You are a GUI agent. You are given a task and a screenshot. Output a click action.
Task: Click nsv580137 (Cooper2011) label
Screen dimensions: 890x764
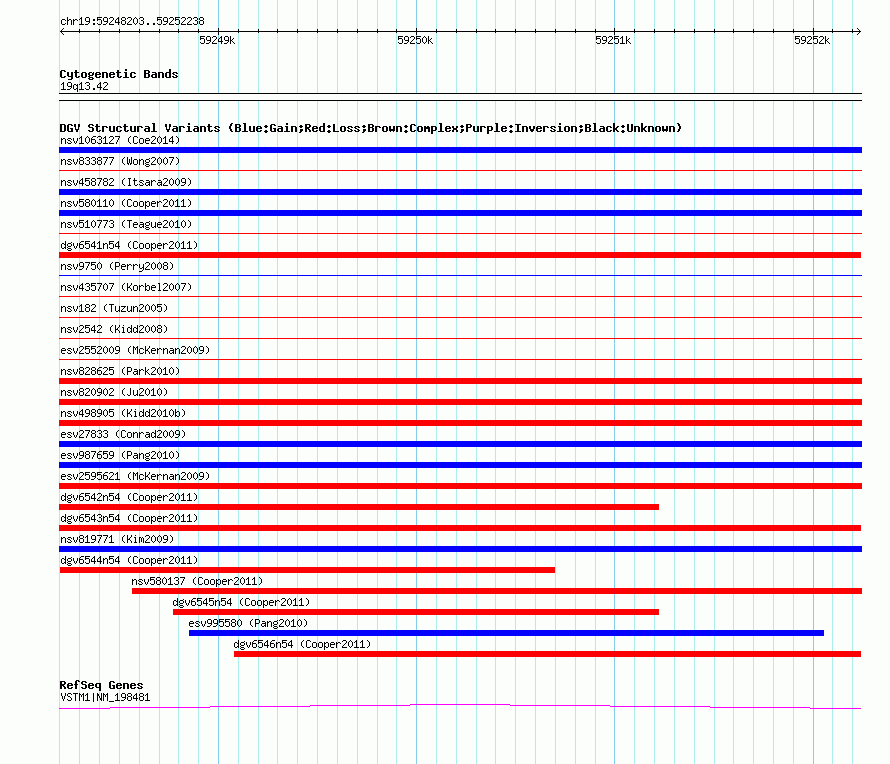(x=197, y=581)
